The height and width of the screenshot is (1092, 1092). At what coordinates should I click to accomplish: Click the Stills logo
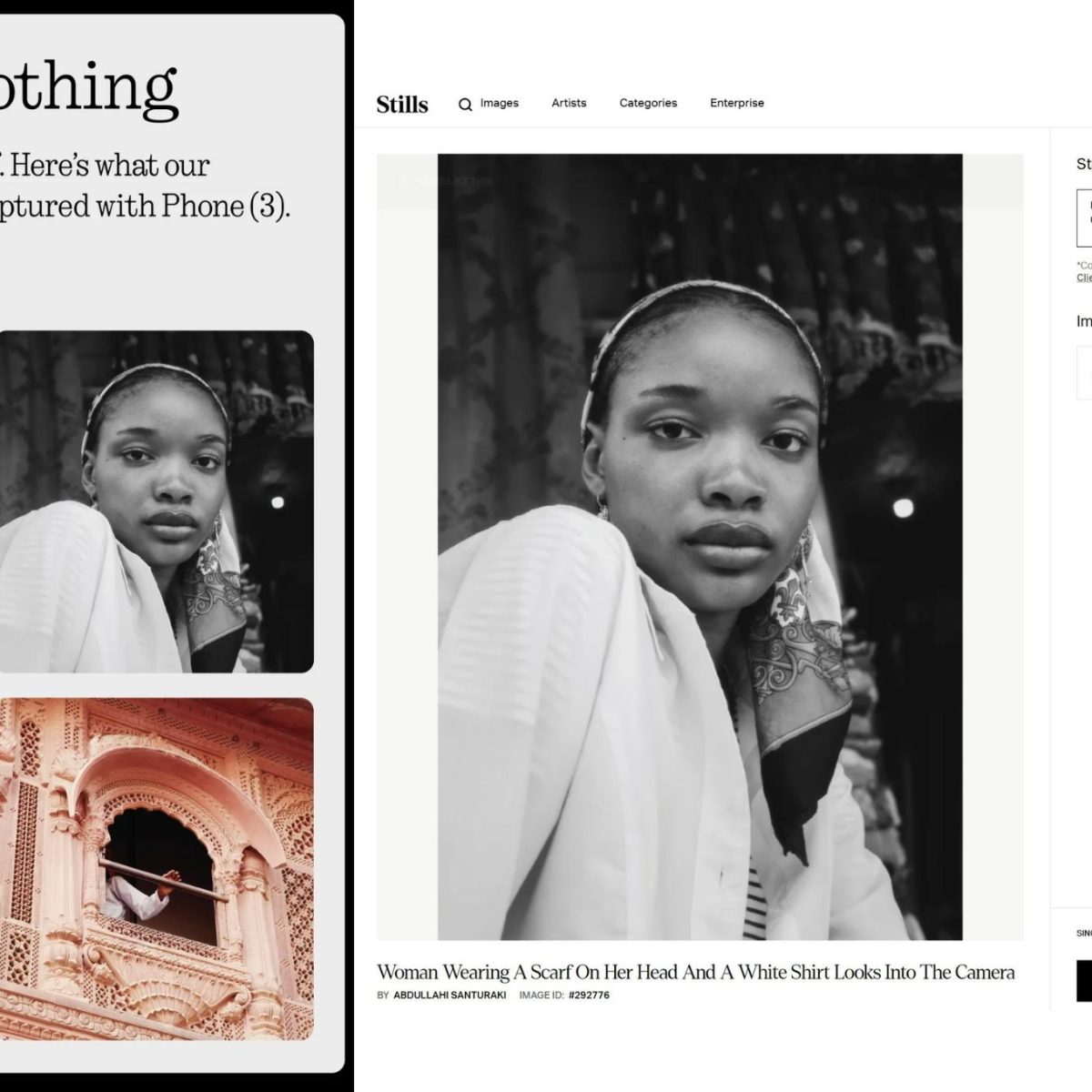tap(402, 104)
